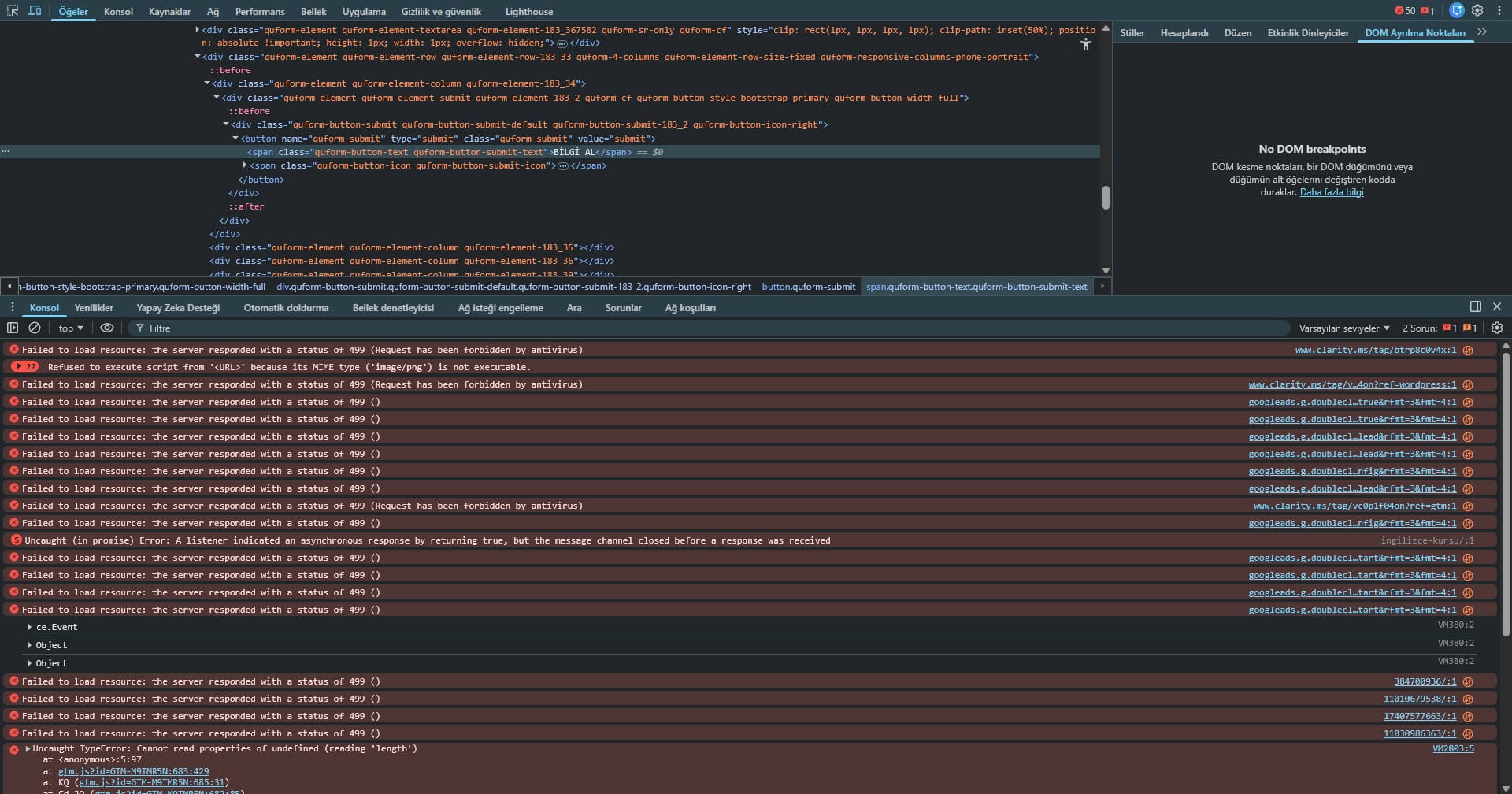Open console settings gear icon
The image size is (1512, 794).
1497,328
